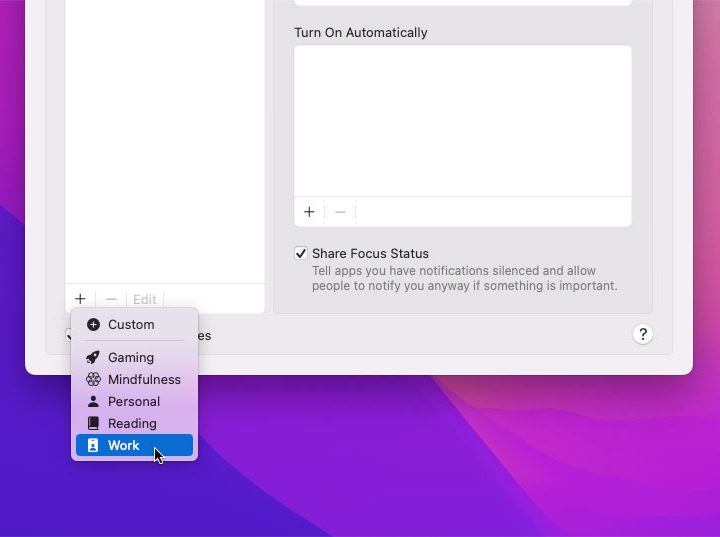Image resolution: width=720 pixels, height=537 pixels.
Task: Remove an automation under Turn On Automatically
Action: point(340,212)
